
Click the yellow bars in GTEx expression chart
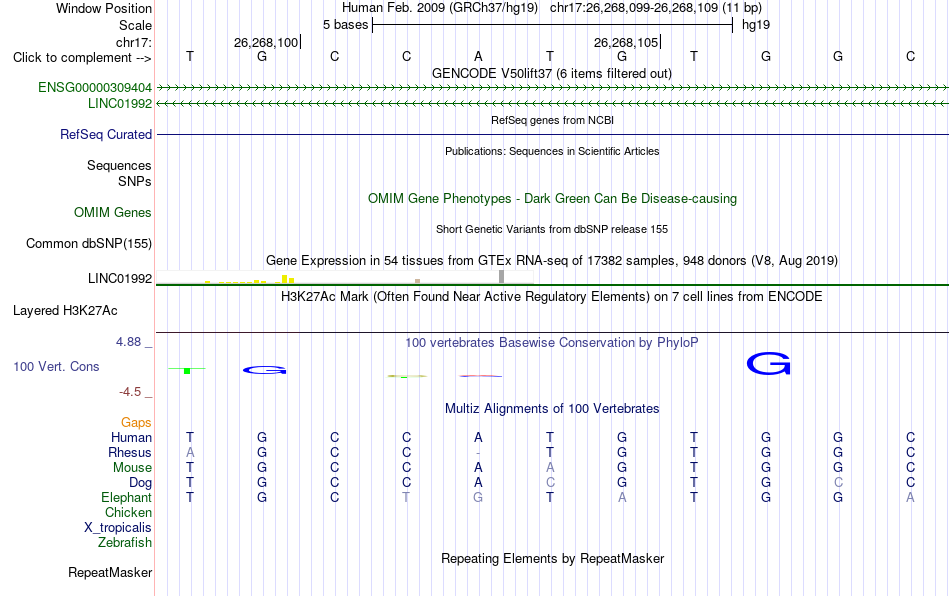pos(250,280)
